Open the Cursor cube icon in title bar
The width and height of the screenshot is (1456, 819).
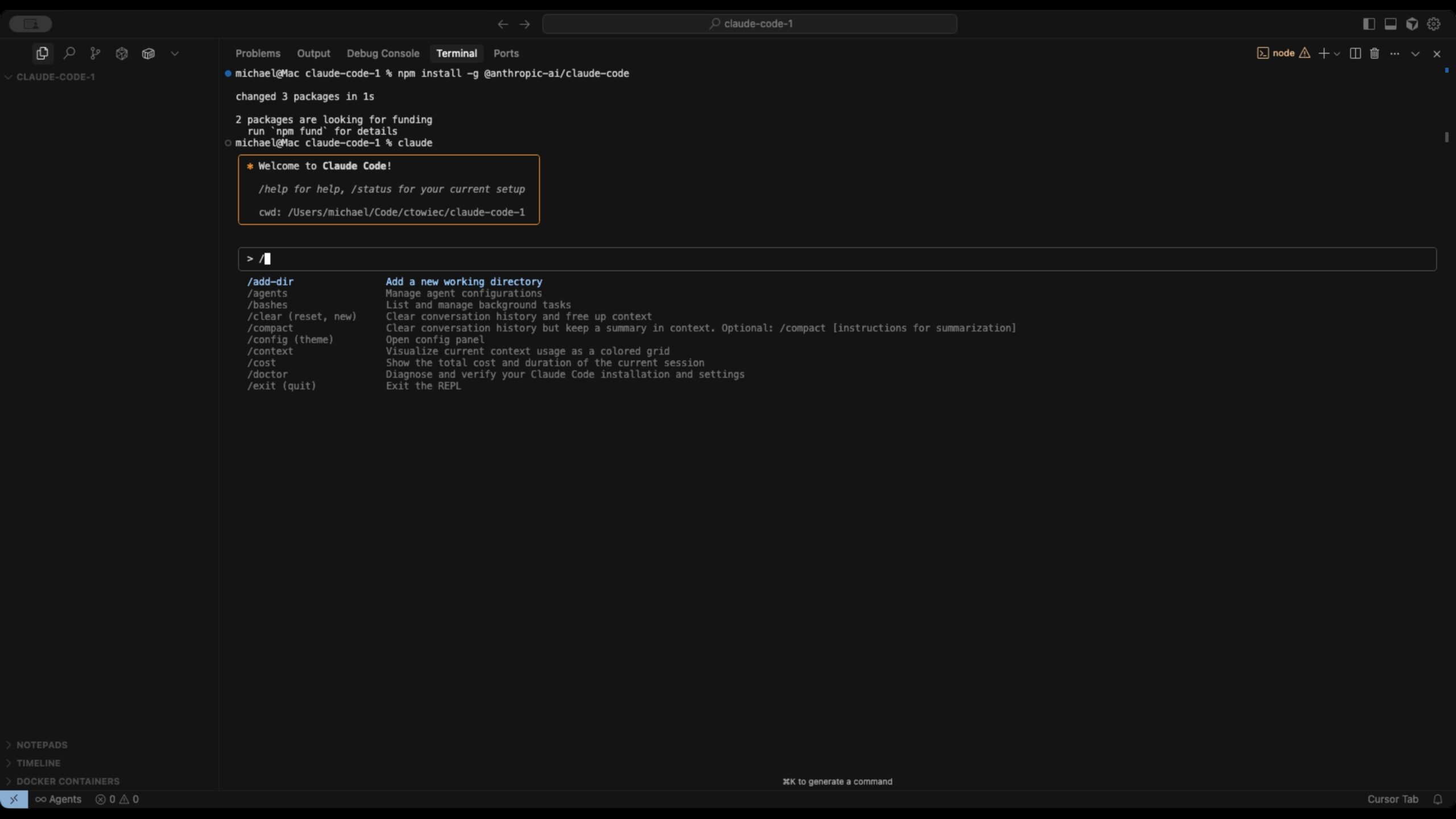click(x=1412, y=24)
